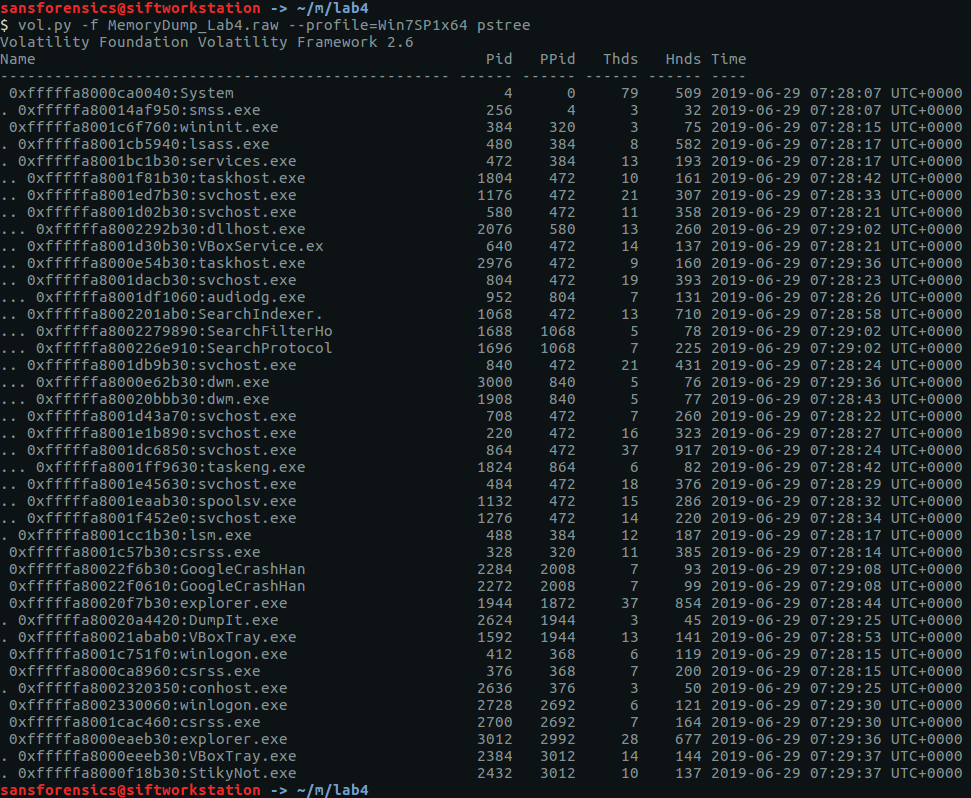Select the services.exe process entry

(157, 161)
